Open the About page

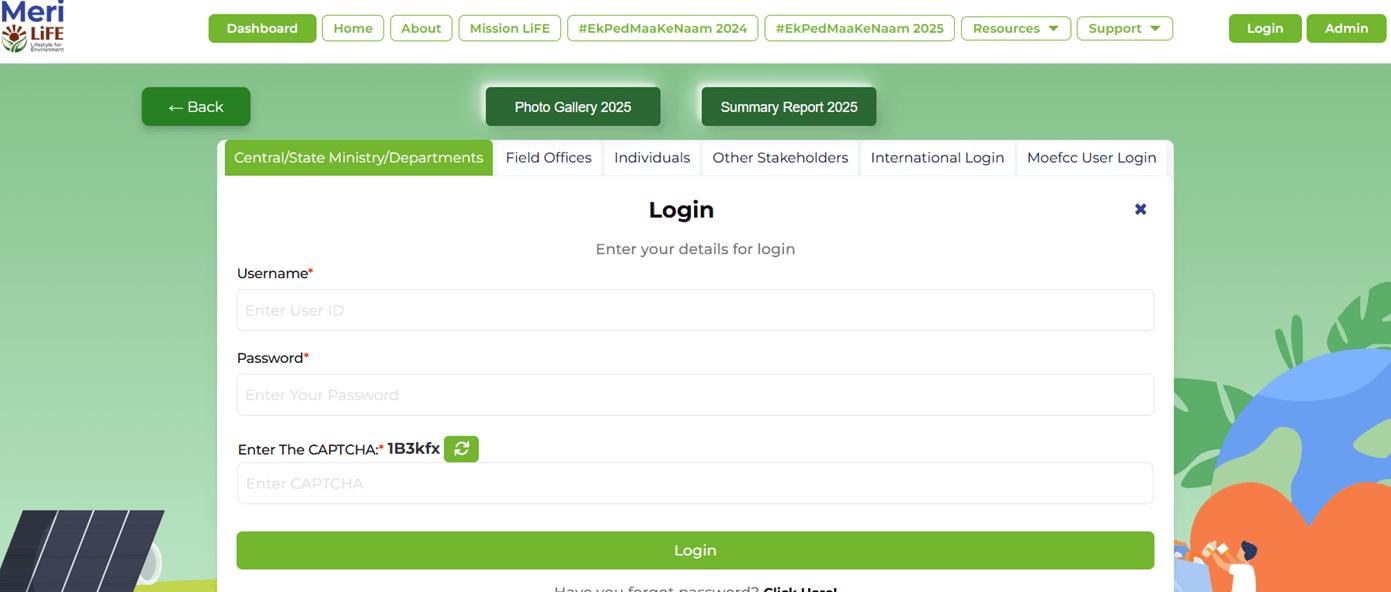[x=421, y=28]
